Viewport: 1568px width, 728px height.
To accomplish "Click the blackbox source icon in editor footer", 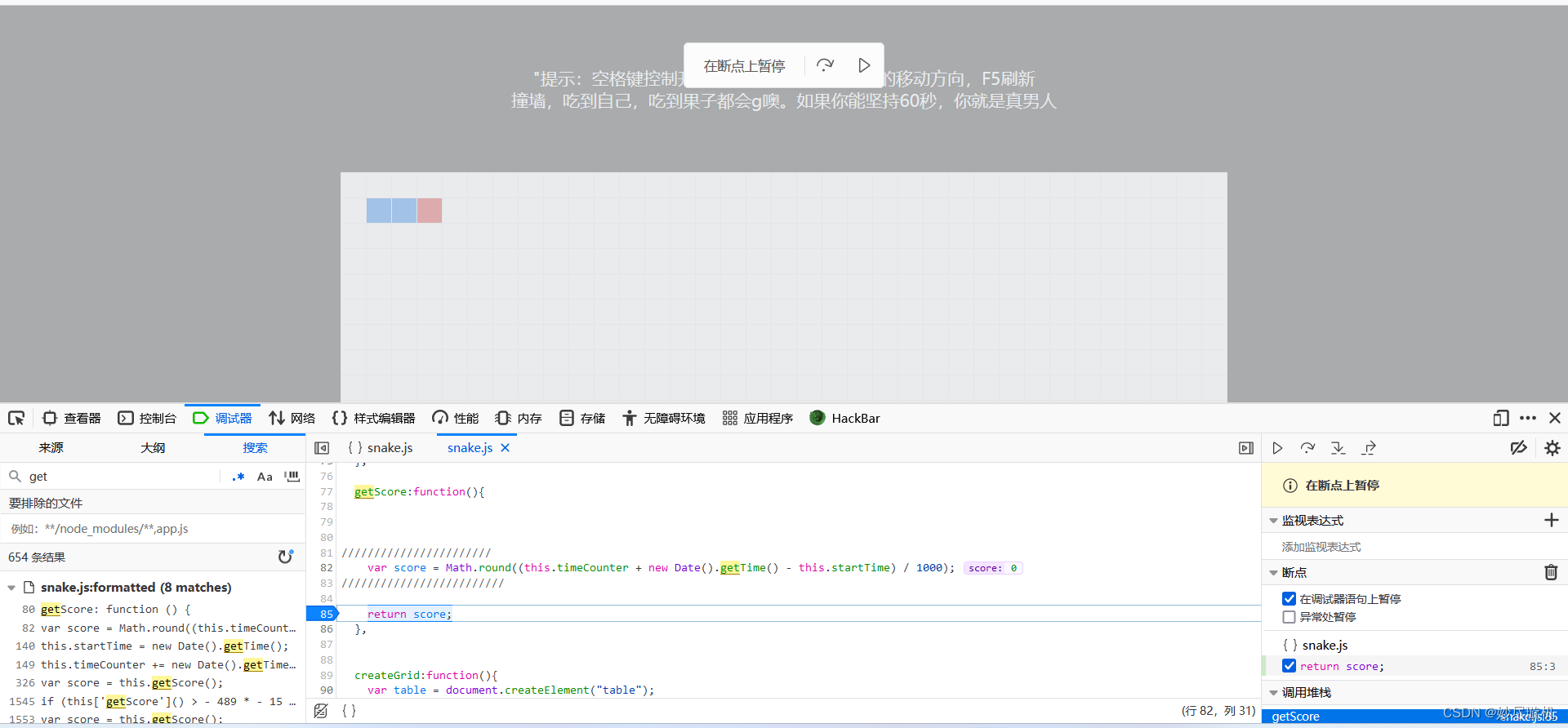I will pyautogui.click(x=321, y=711).
